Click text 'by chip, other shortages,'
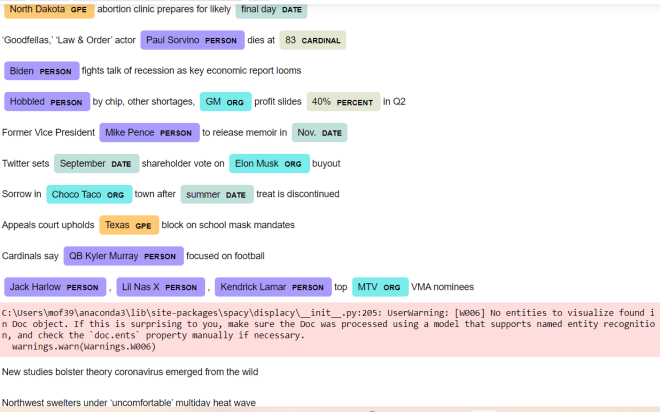 tap(144, 101)
